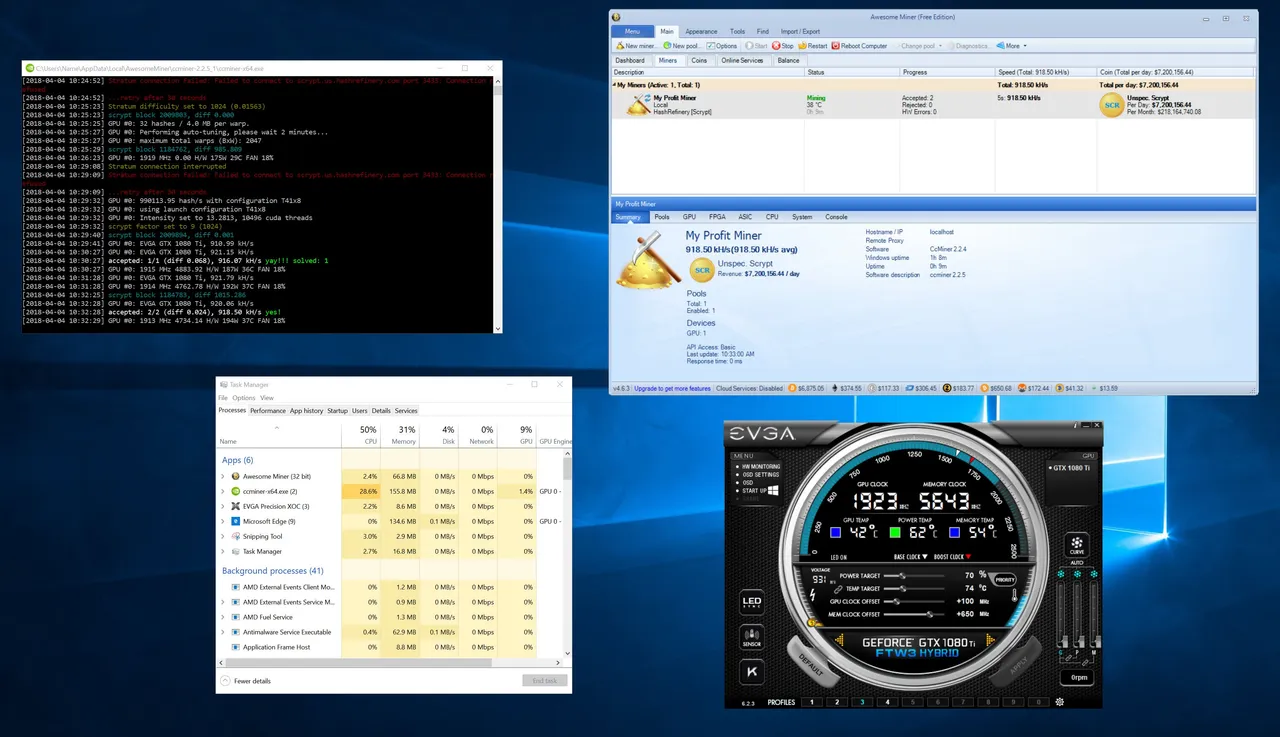Expand Antimalware Service Executable row
This screenshot has width=1280, height=737.
(223, 632)
